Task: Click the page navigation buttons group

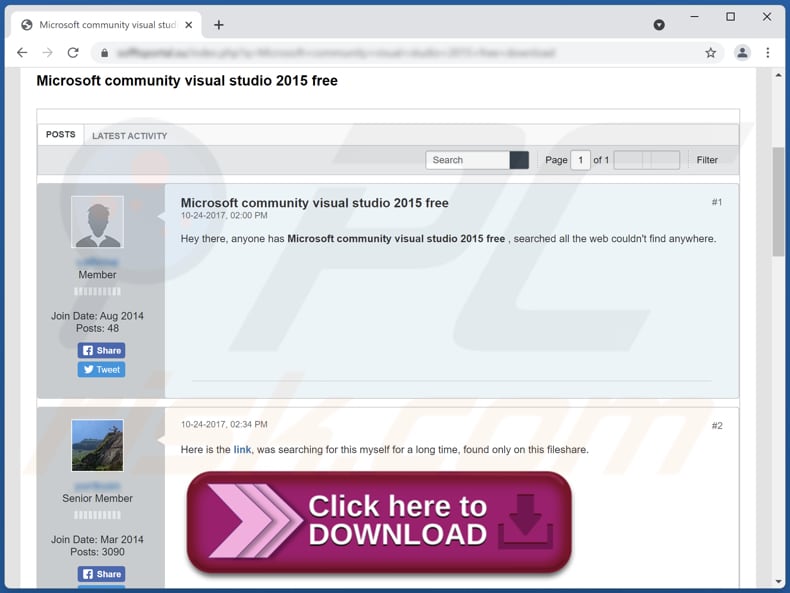Action: click(646, 160)
